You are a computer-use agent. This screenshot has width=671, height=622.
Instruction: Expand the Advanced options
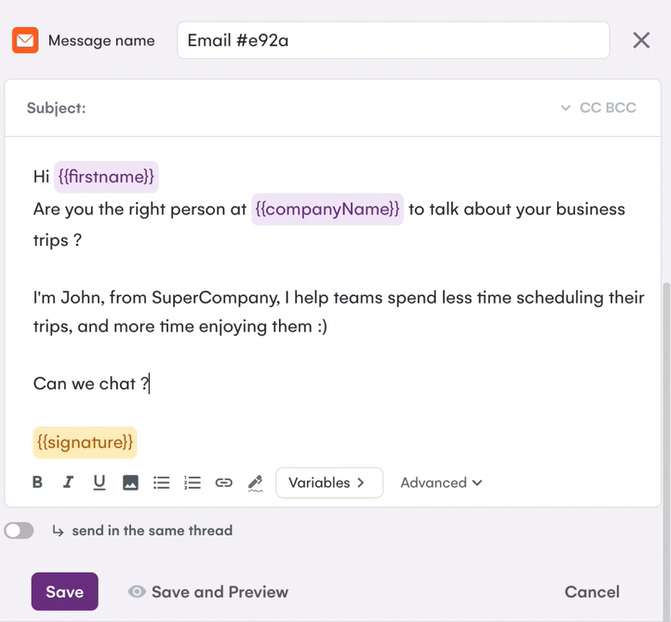[441, 483]
